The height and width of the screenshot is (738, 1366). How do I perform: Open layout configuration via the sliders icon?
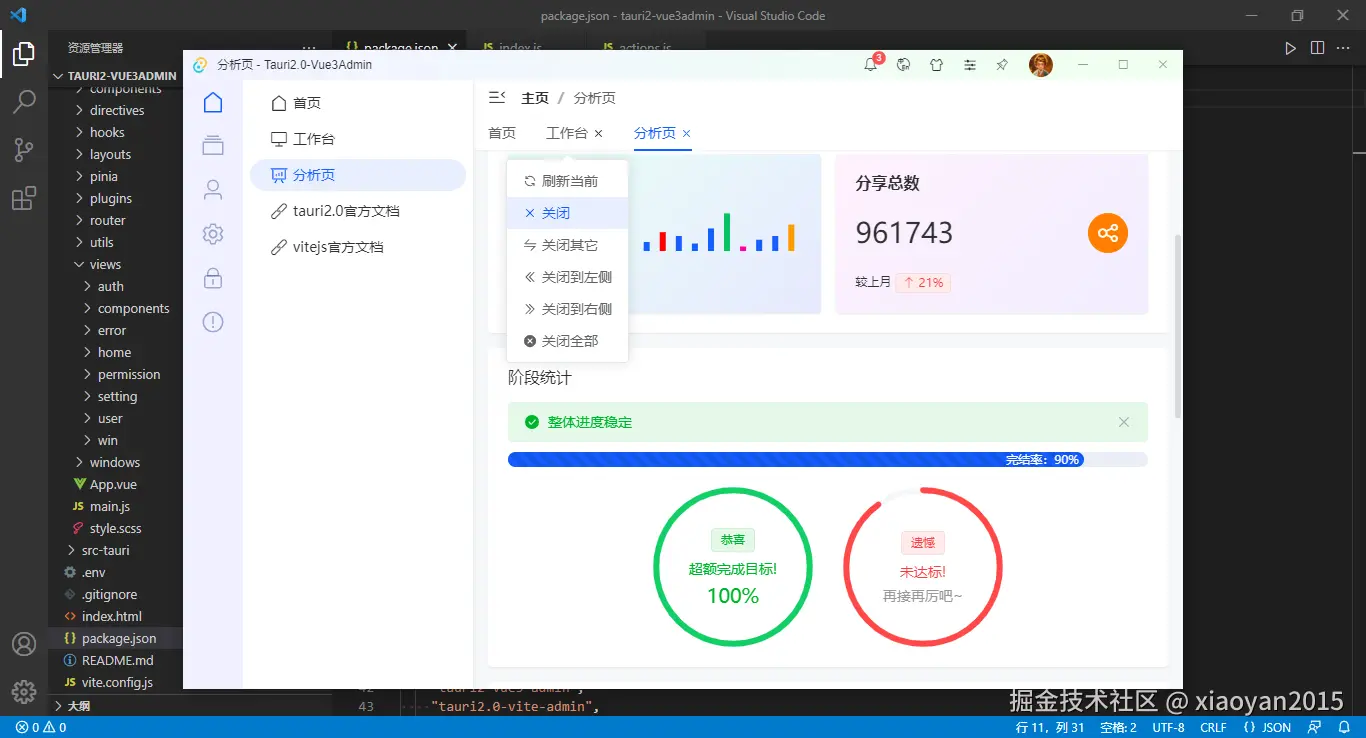(969, 64)
